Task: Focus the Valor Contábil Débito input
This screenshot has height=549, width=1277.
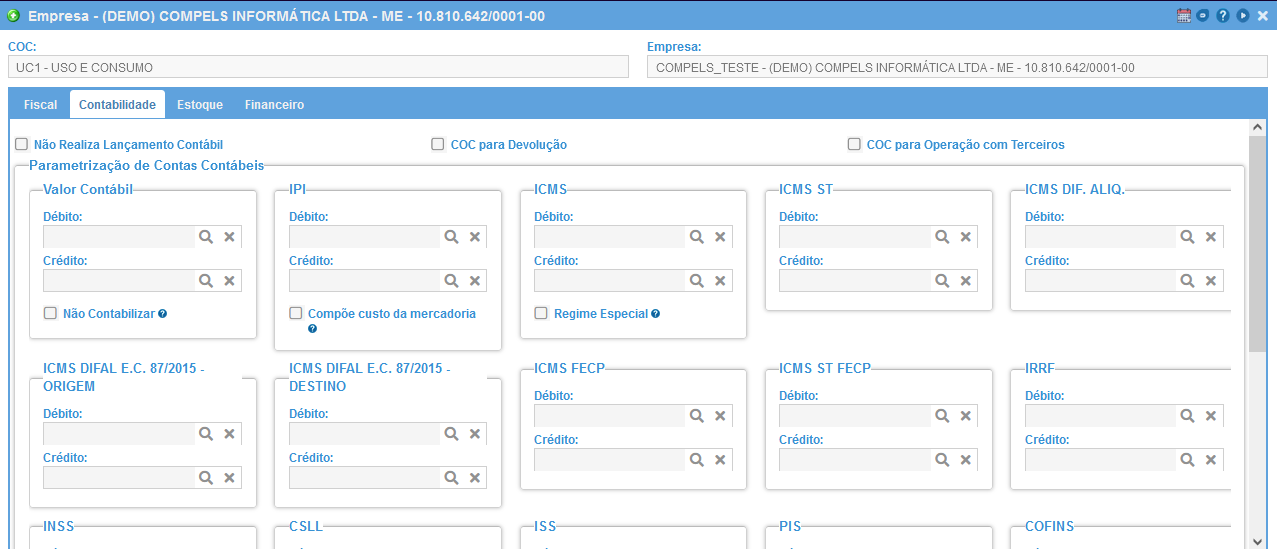Action: [119, 237]
